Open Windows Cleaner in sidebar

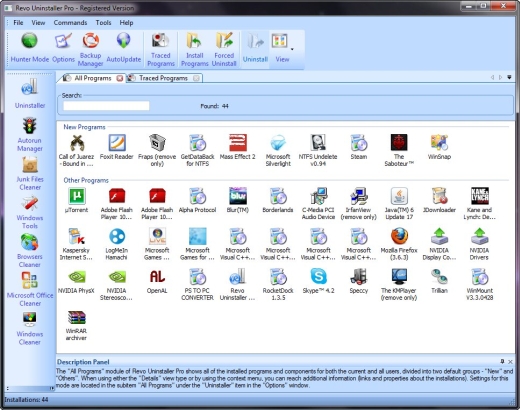pyautogui.click(x=30, y=329)
